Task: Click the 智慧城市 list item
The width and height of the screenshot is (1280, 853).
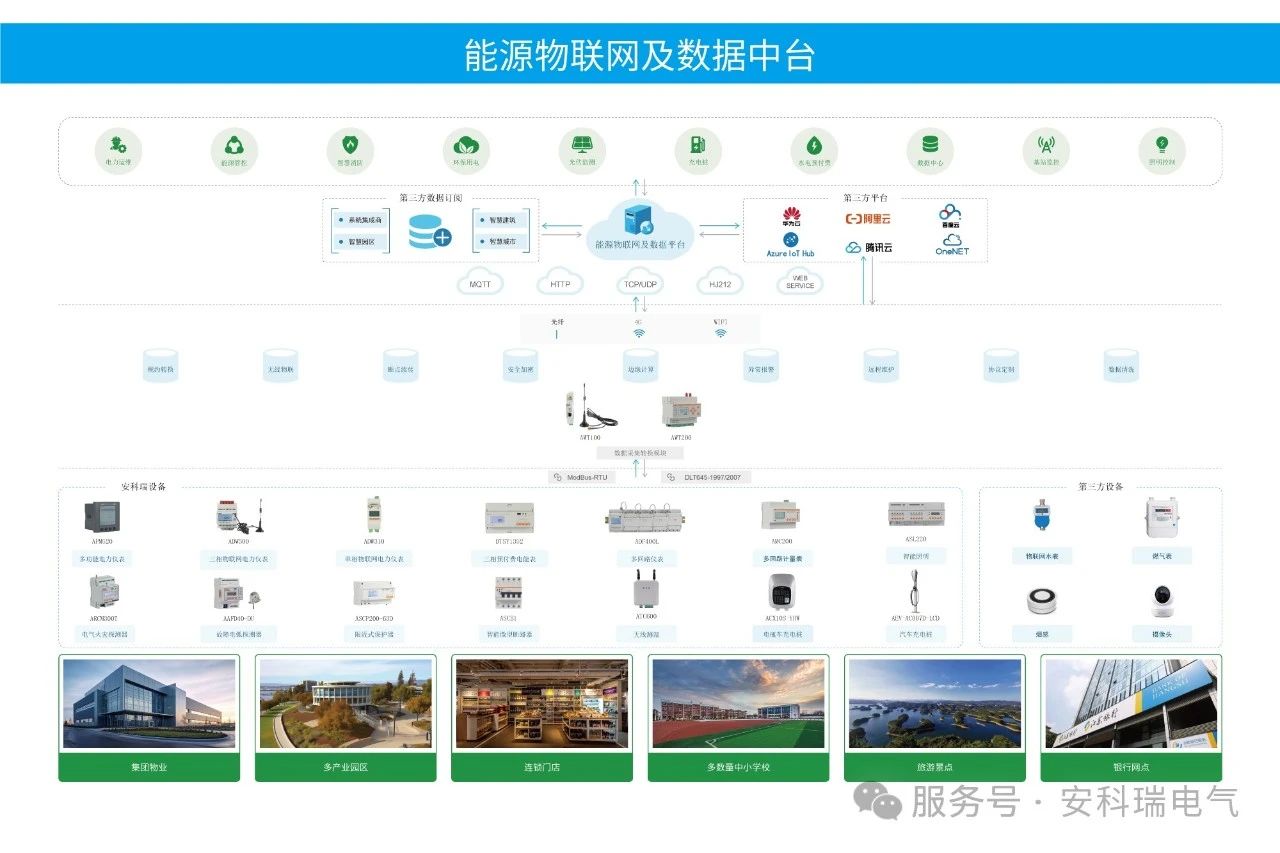Action: pos(500,241)
